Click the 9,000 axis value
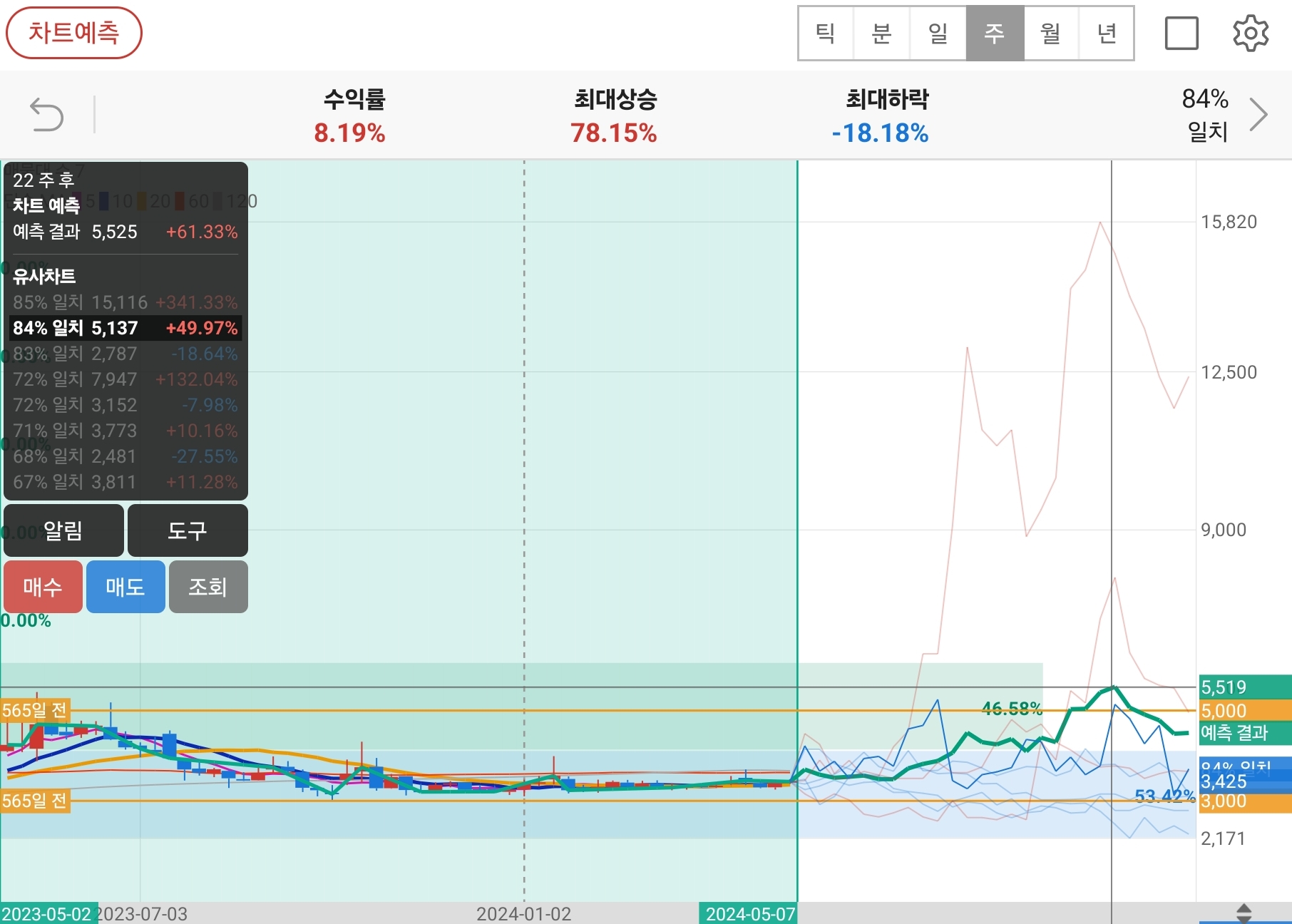The image size is (1292, 924). 1224,530
